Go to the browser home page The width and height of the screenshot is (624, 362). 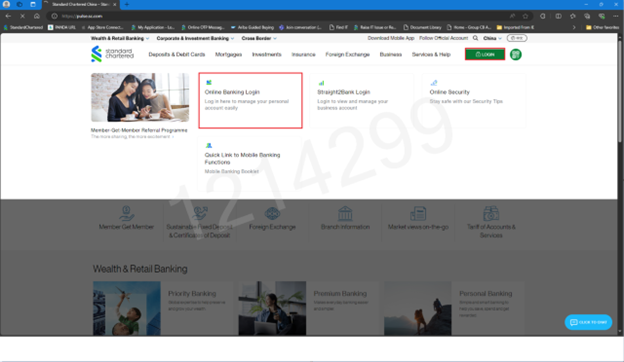[x=37, y=16]
